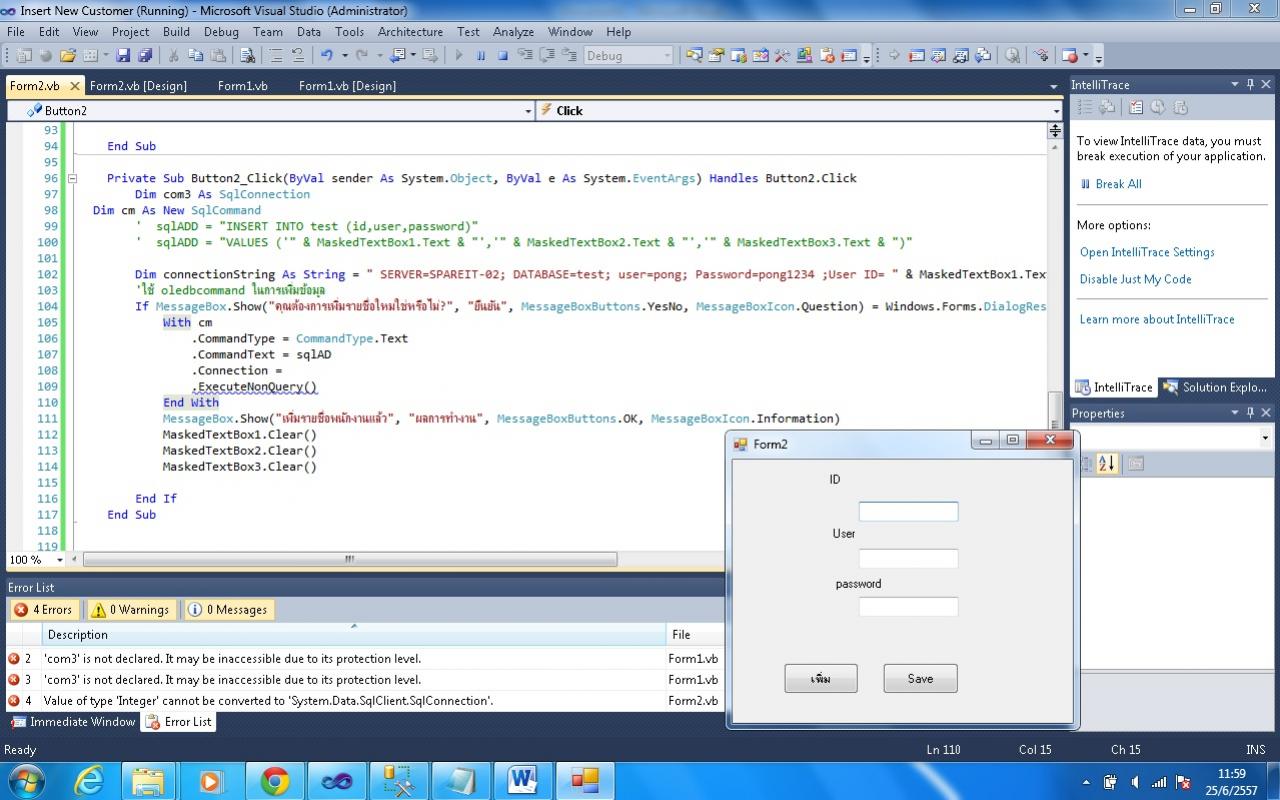Click the Save All toolbar icon
The image size is (1280, 800).
coord(145,56)
